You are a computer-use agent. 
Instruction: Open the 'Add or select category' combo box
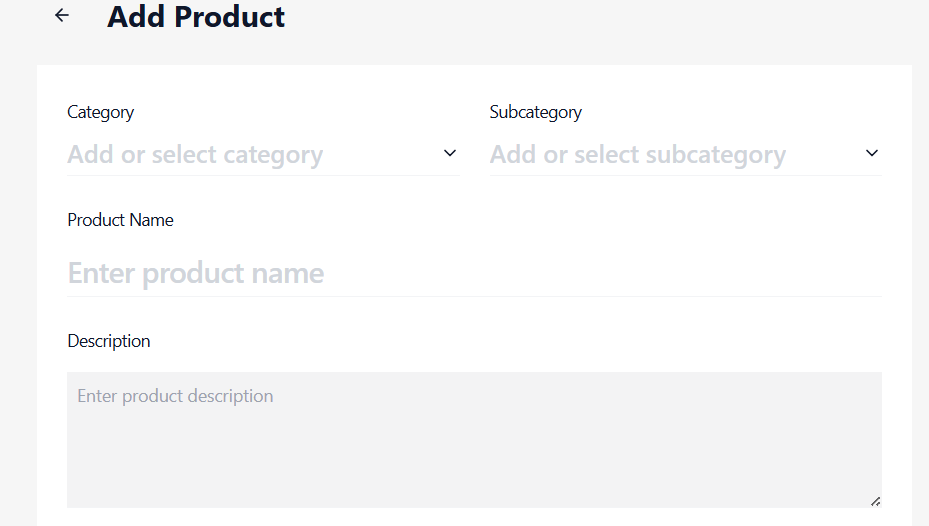(x=263, y=155)
